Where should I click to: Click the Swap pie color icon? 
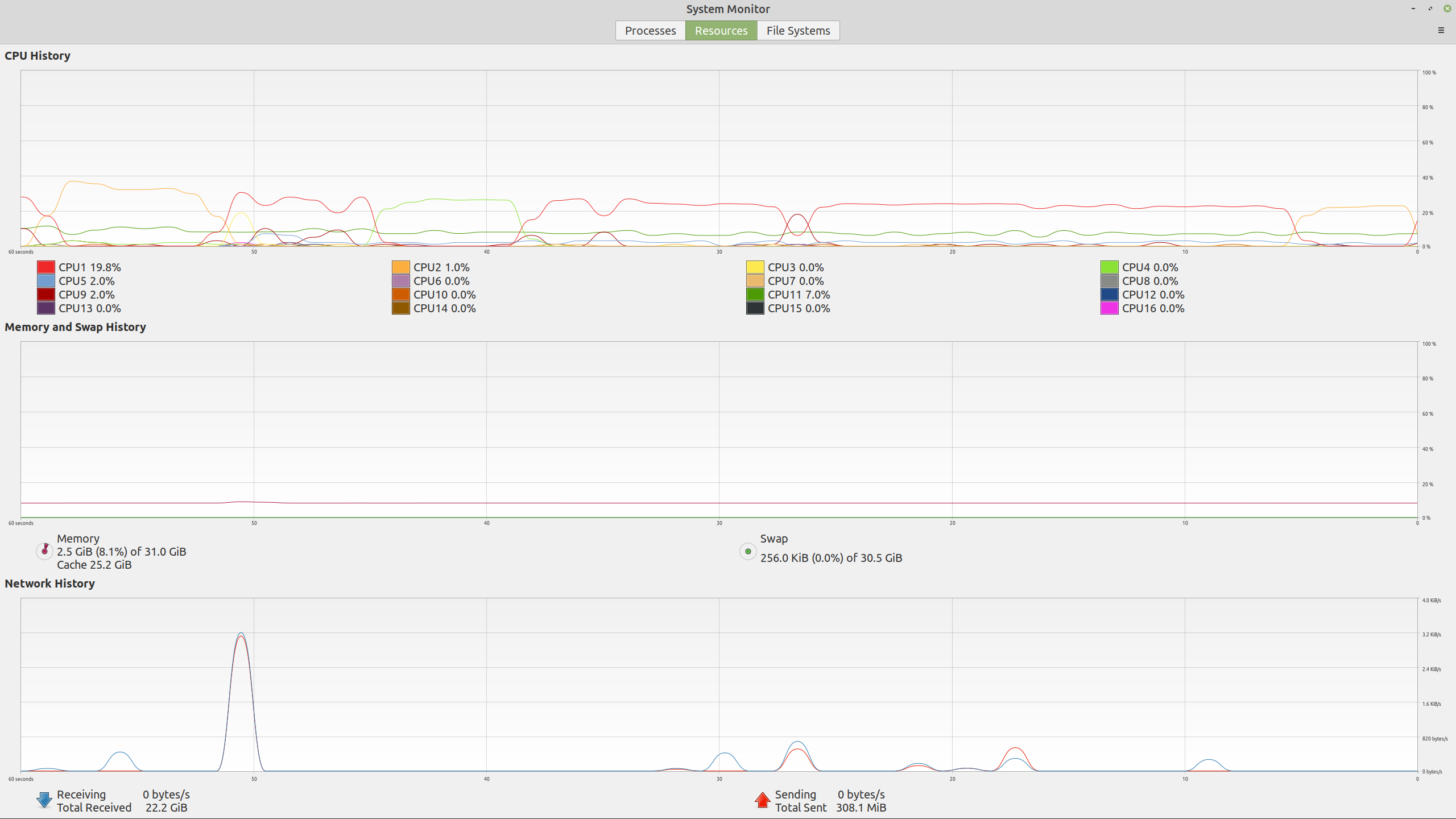747,551
